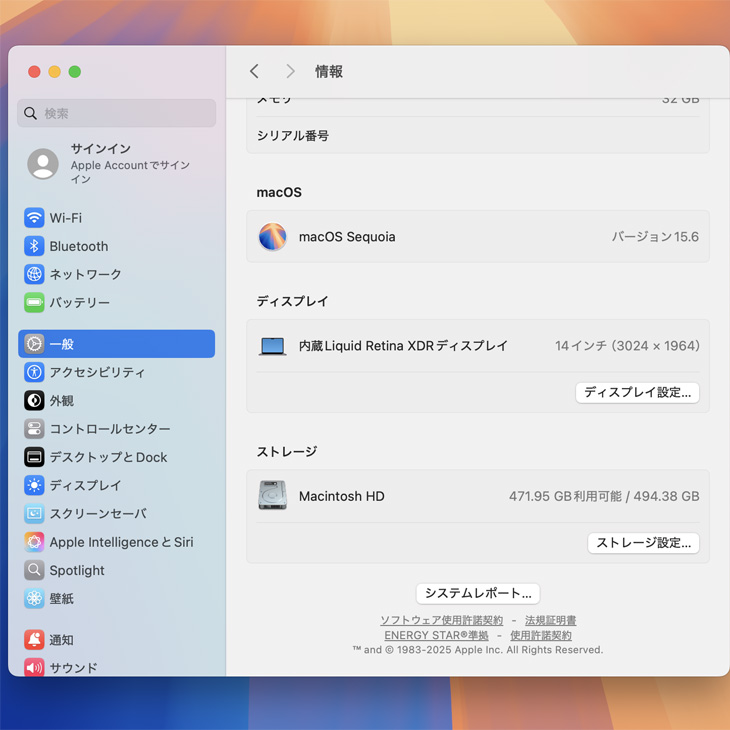Open ディスプレイ設定... button
Screen dimensions: 730x730
coord(637,392)
